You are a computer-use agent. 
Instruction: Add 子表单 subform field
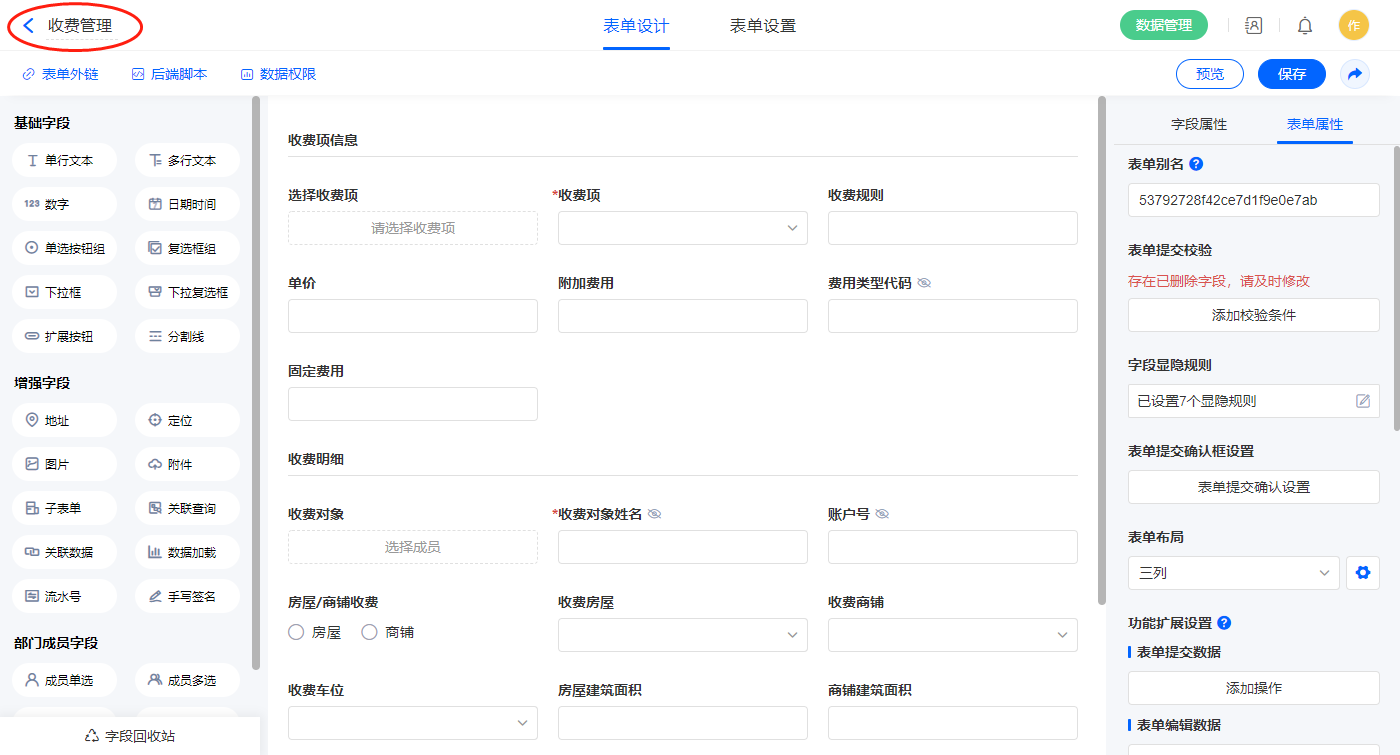pyautogui.click(x=64, y=508)
